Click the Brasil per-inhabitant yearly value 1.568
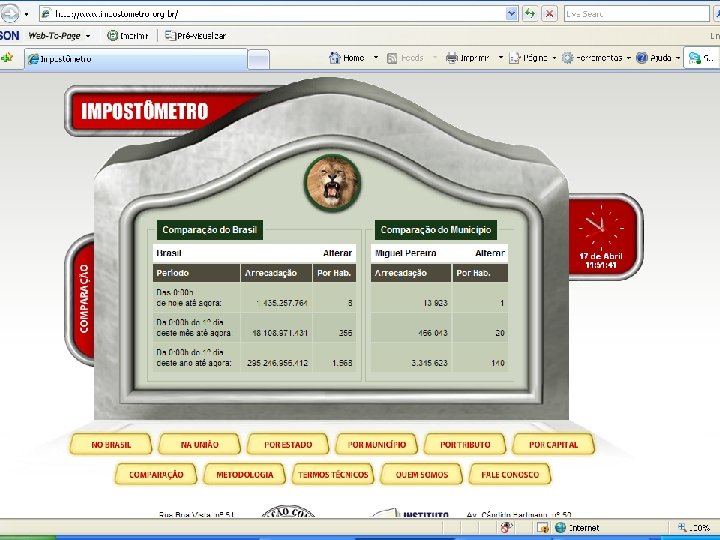This screenshot has height=540, width=720. pos(342,363)
